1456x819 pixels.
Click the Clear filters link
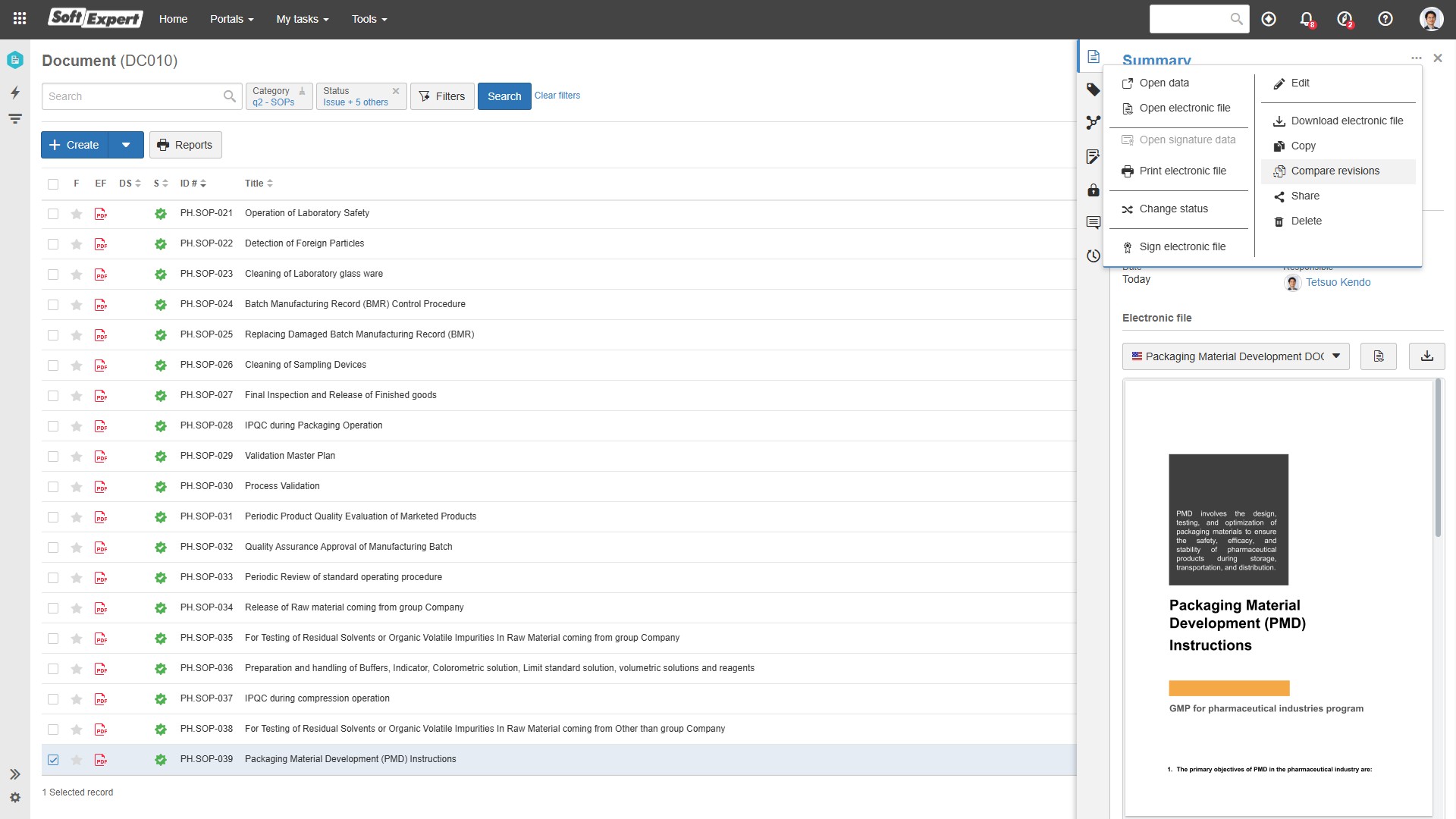click(x=557, y=96)
